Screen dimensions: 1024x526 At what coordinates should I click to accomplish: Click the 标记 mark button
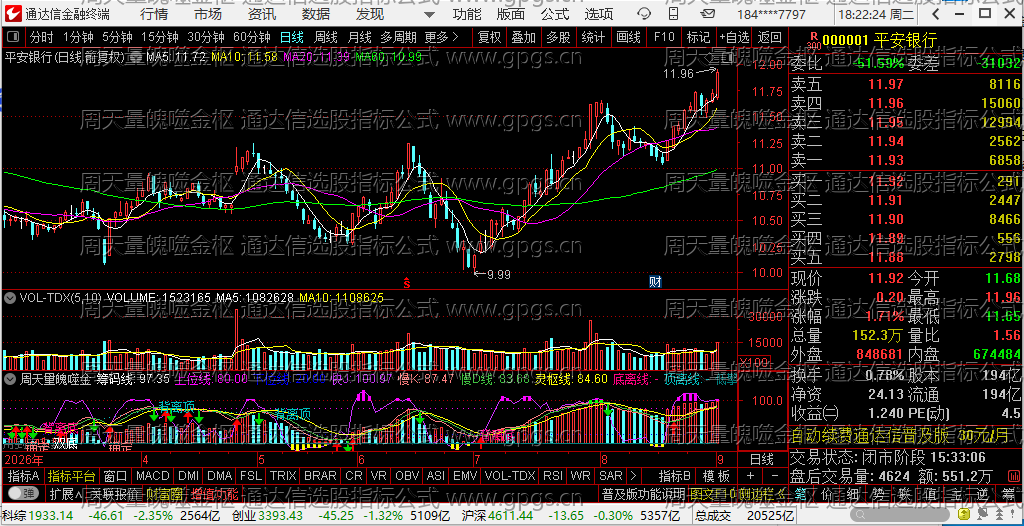pos(698,37)
